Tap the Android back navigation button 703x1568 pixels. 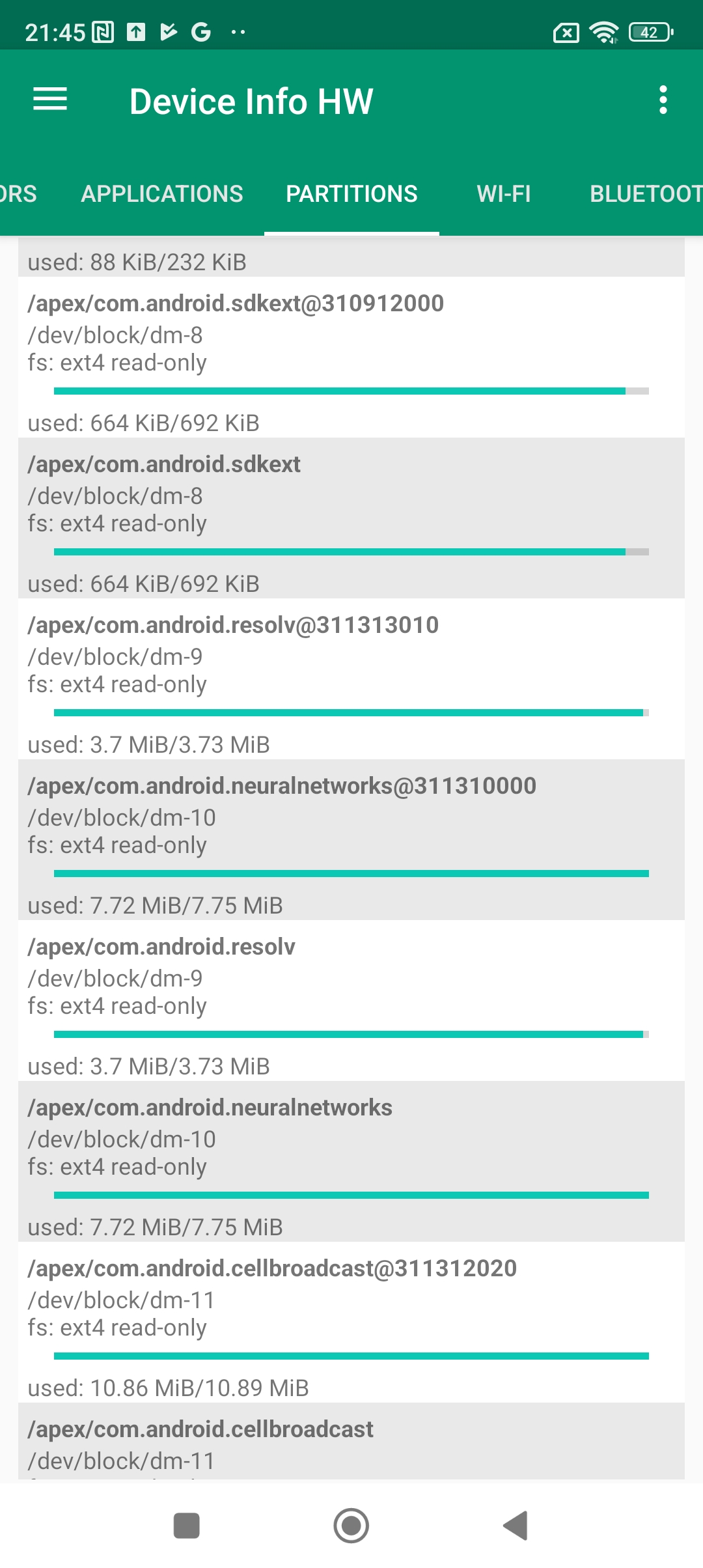[x=516, y=1525]
